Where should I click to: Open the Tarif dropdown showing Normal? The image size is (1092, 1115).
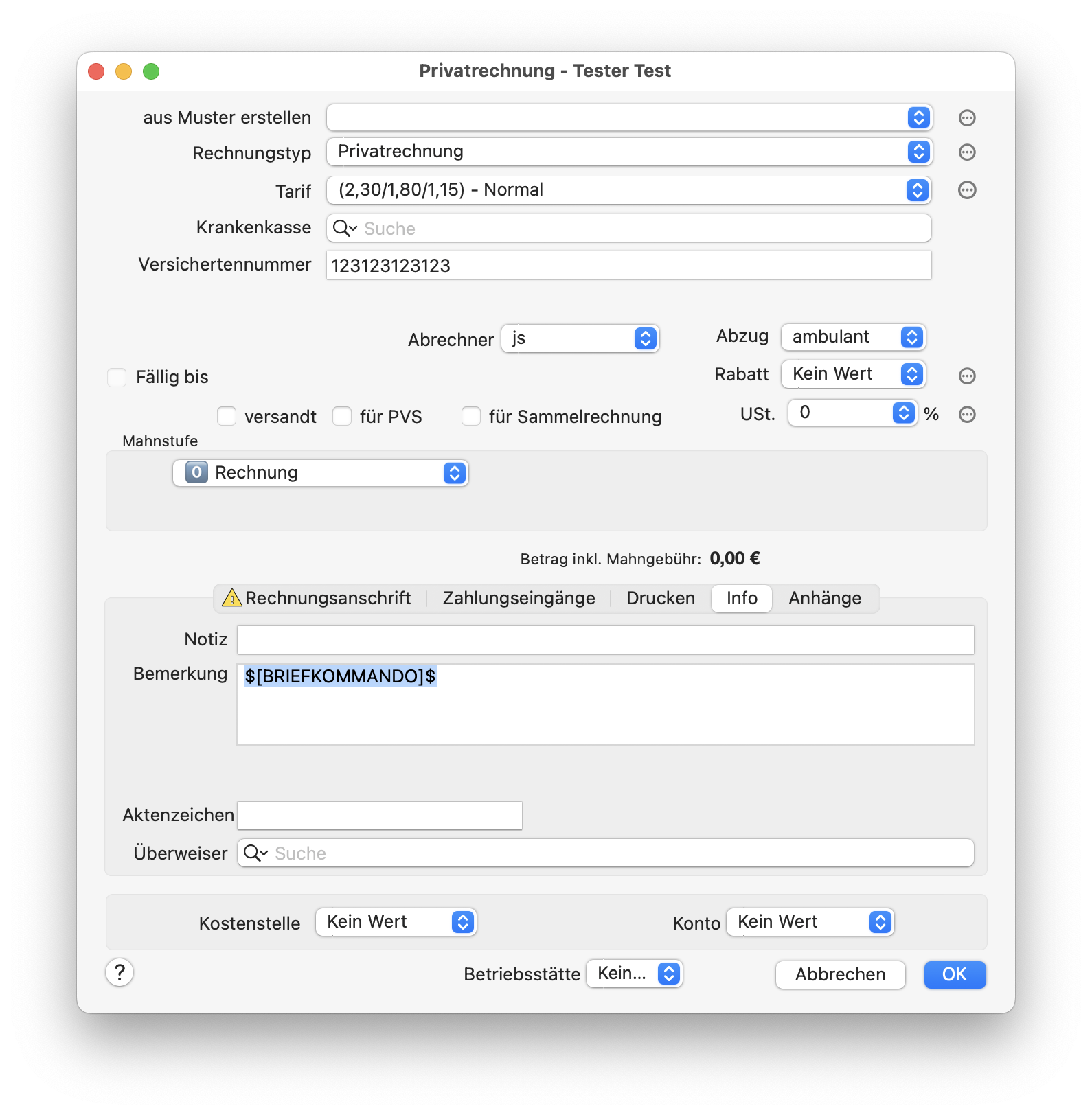click(x=628, y=190)
